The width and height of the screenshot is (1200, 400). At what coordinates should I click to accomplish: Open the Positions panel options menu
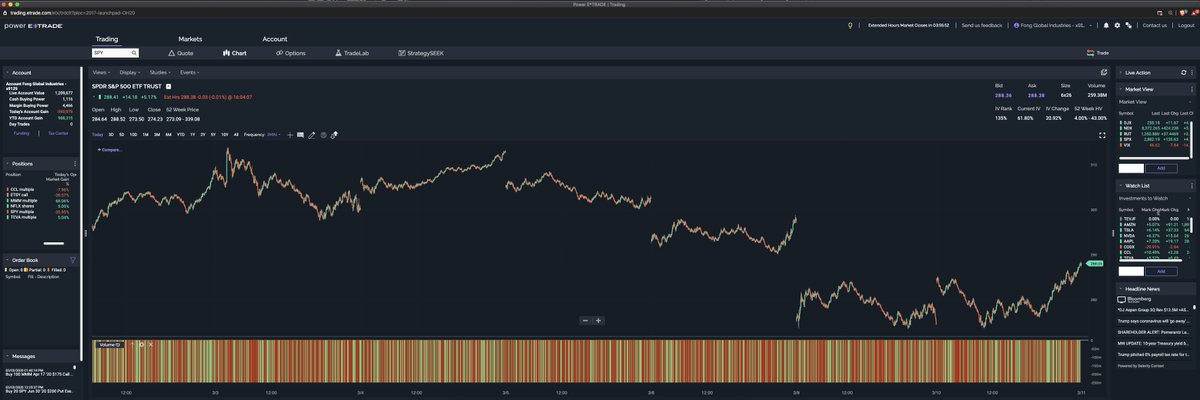75,163
